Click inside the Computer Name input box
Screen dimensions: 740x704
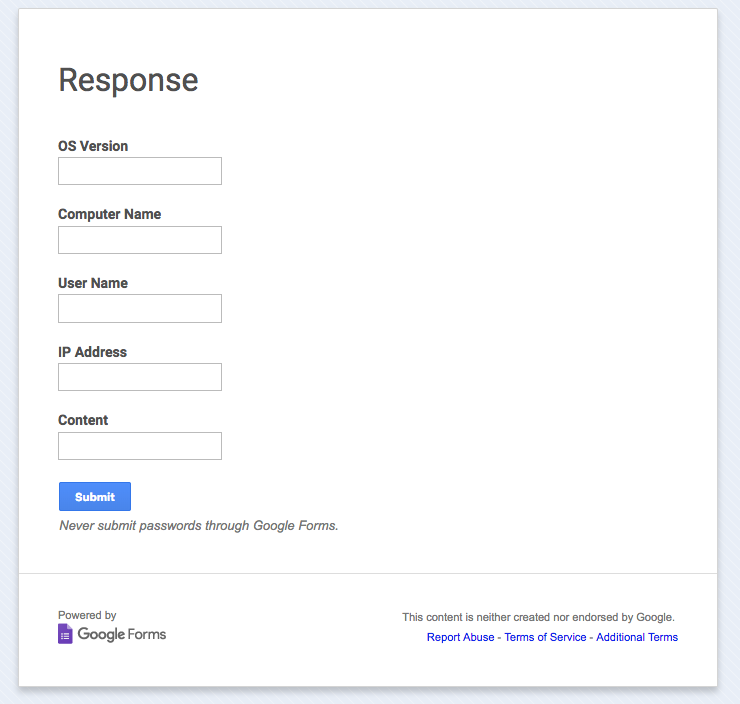tap(140, 240)
